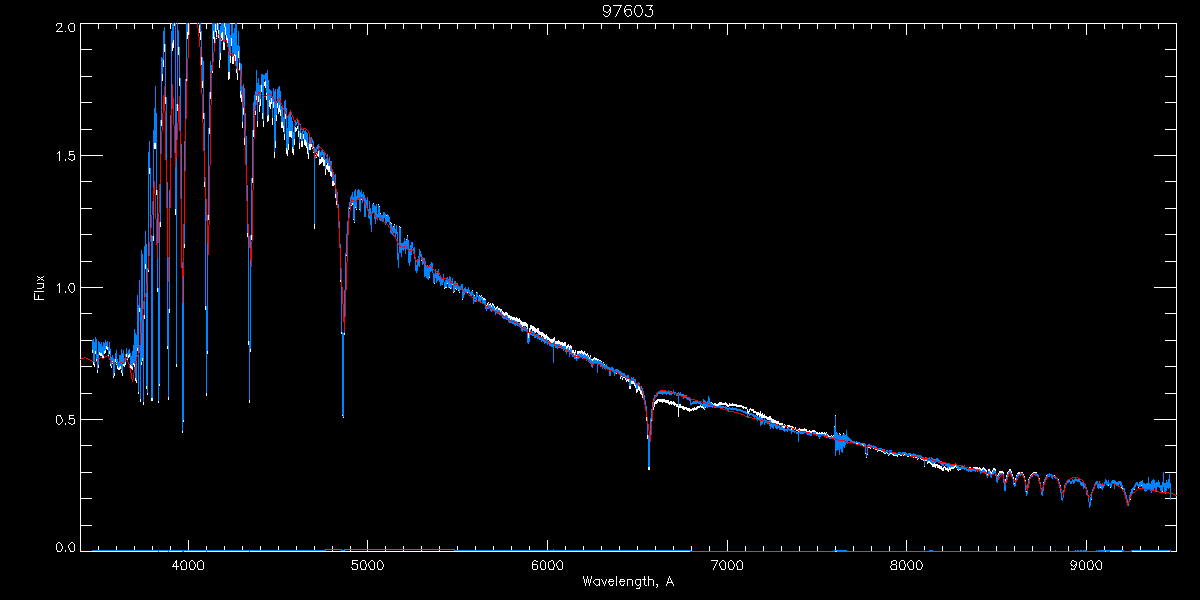Image resolution: width=1200 pixels, height=600 pixels.
Task: Click the 6000 wavelength tick label
Action: point(547,565)
